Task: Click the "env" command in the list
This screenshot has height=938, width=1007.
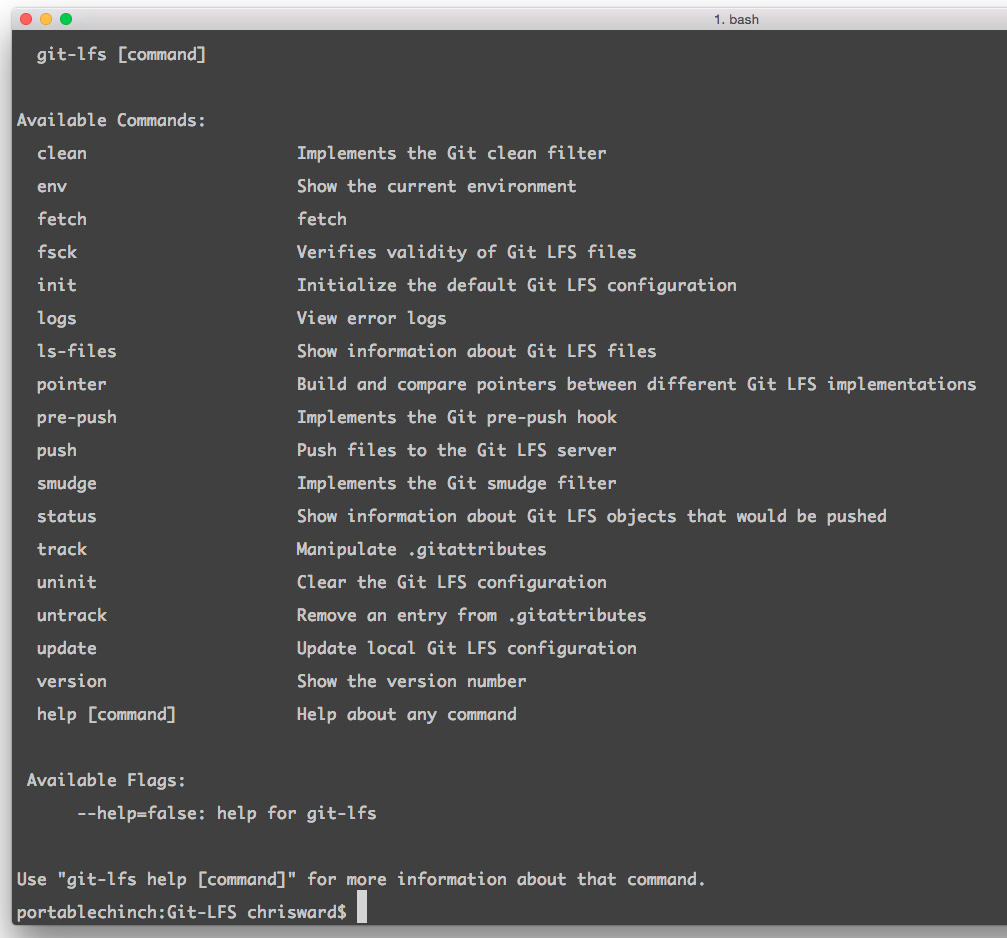Action: point(52,186)
